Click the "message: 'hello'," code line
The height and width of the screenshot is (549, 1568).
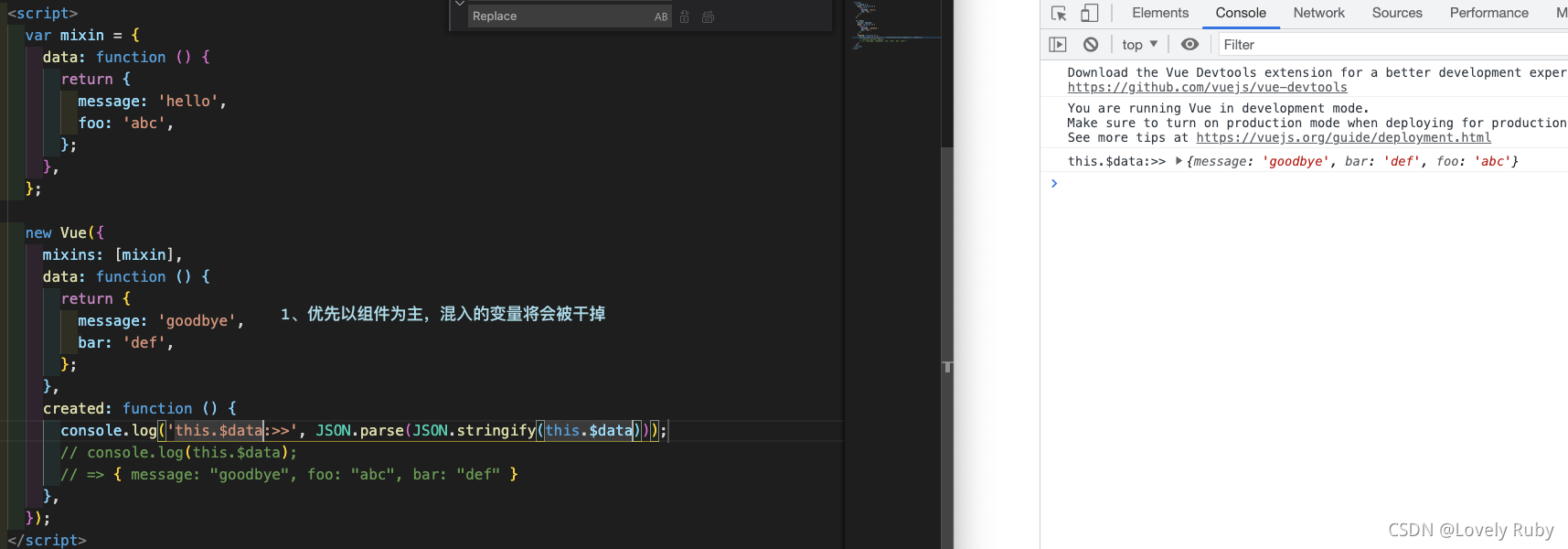click(152, 101)
